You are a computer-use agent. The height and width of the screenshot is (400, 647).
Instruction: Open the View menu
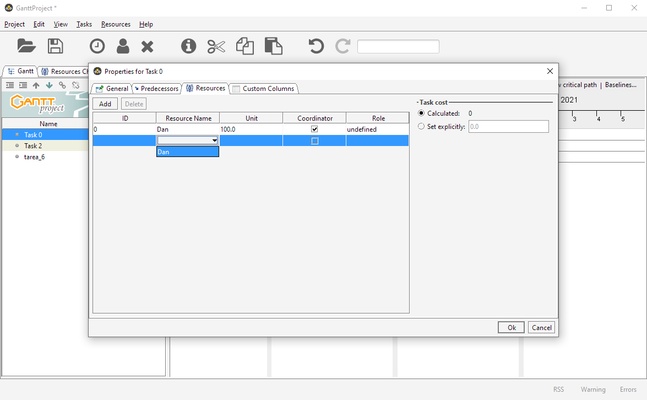(x=60, y=24)
